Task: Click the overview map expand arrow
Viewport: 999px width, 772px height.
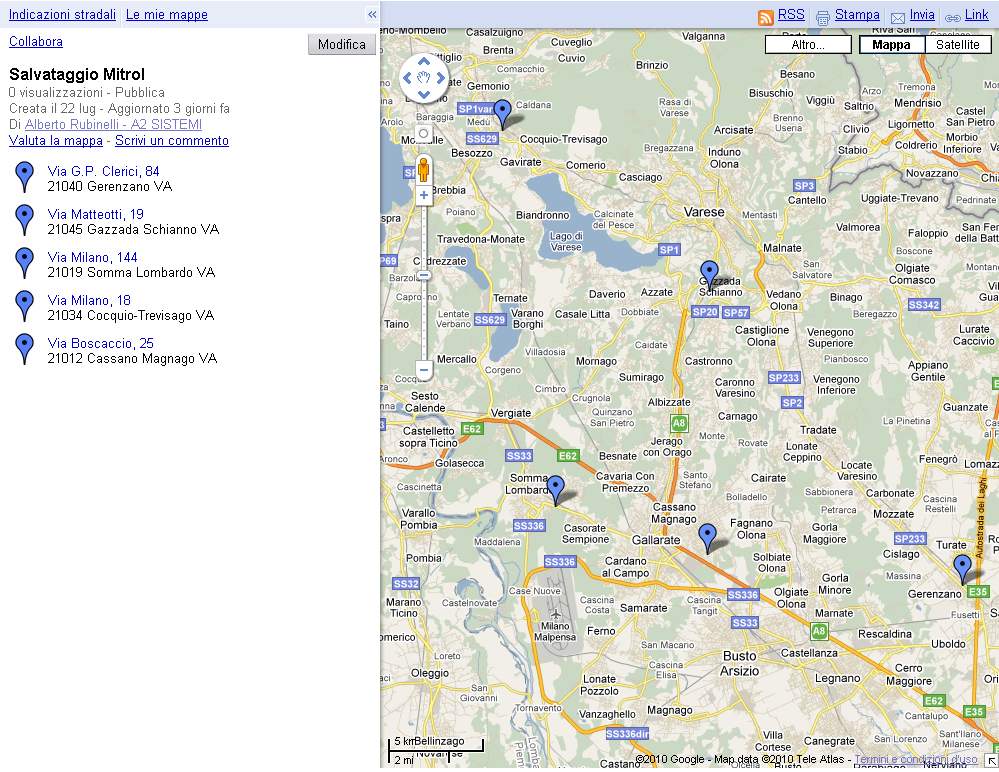Action: (992, 761)
